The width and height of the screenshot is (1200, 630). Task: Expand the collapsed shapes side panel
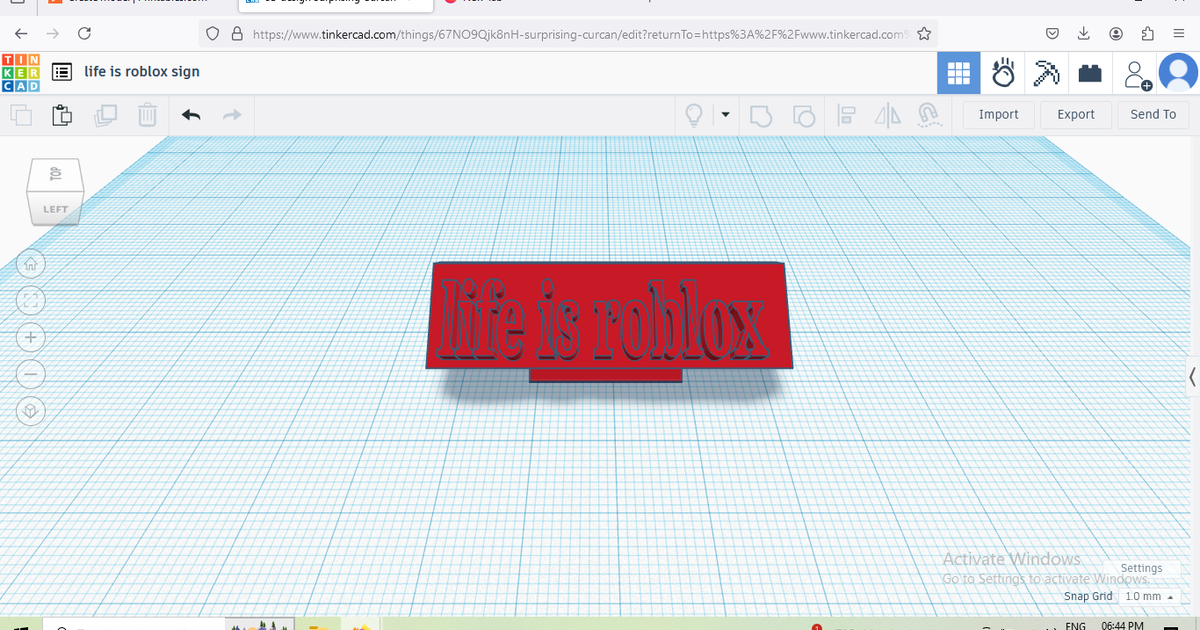click(1192, 377)
